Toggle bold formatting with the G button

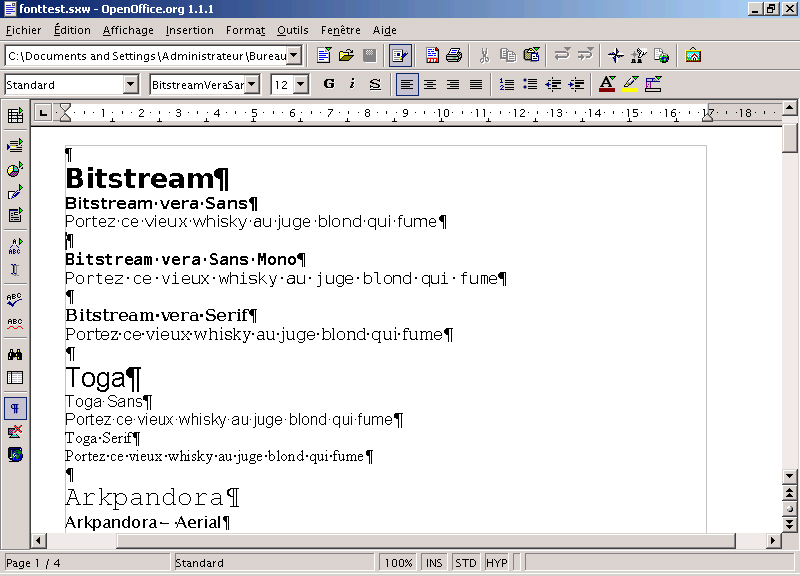pos(329,84)
